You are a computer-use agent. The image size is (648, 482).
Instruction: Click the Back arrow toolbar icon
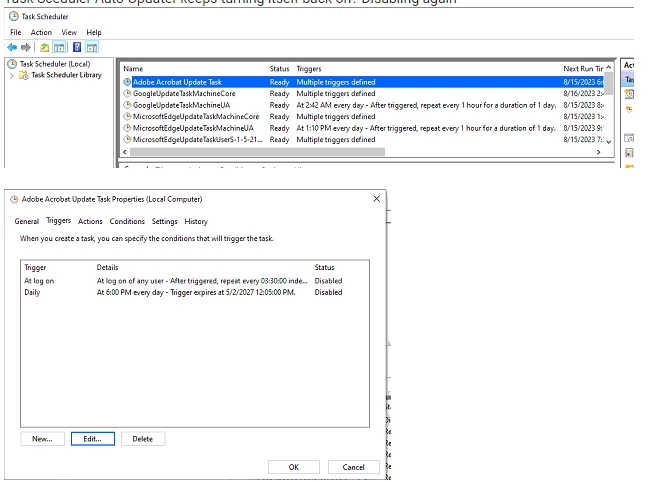point(12,48)
